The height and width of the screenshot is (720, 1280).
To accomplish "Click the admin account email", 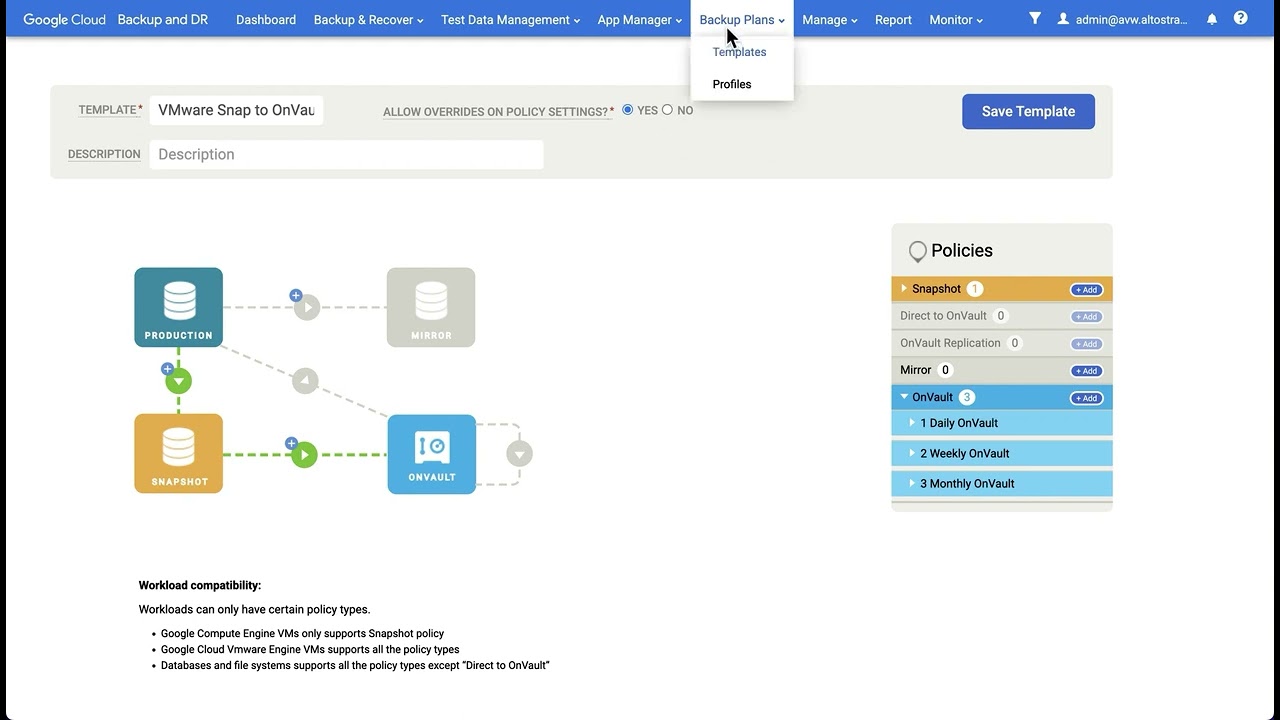I will (x=1132, y=20).
